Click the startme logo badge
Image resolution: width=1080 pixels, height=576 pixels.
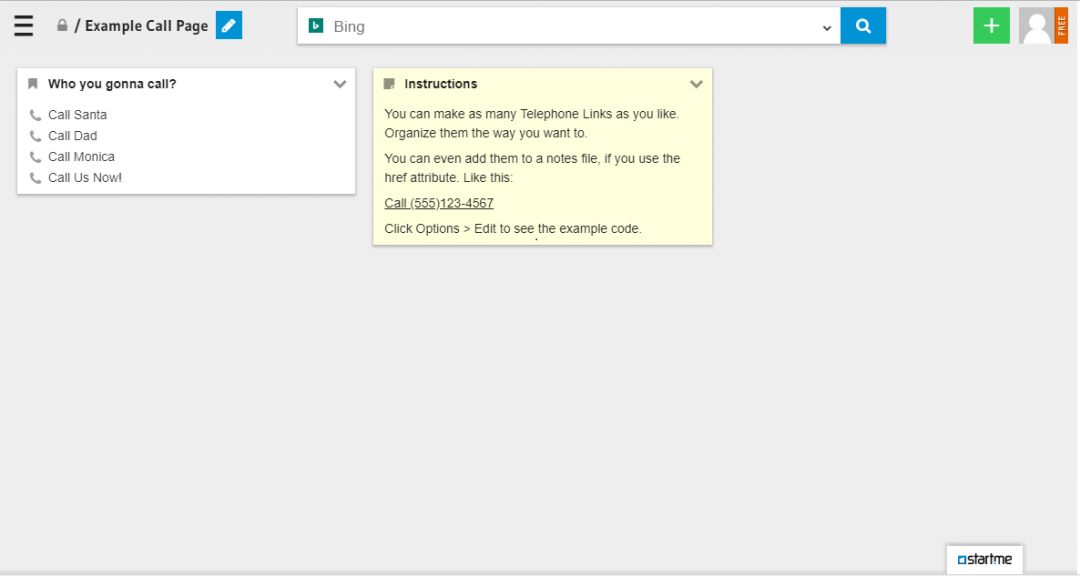pyautogui.click(x=984, y=559)
